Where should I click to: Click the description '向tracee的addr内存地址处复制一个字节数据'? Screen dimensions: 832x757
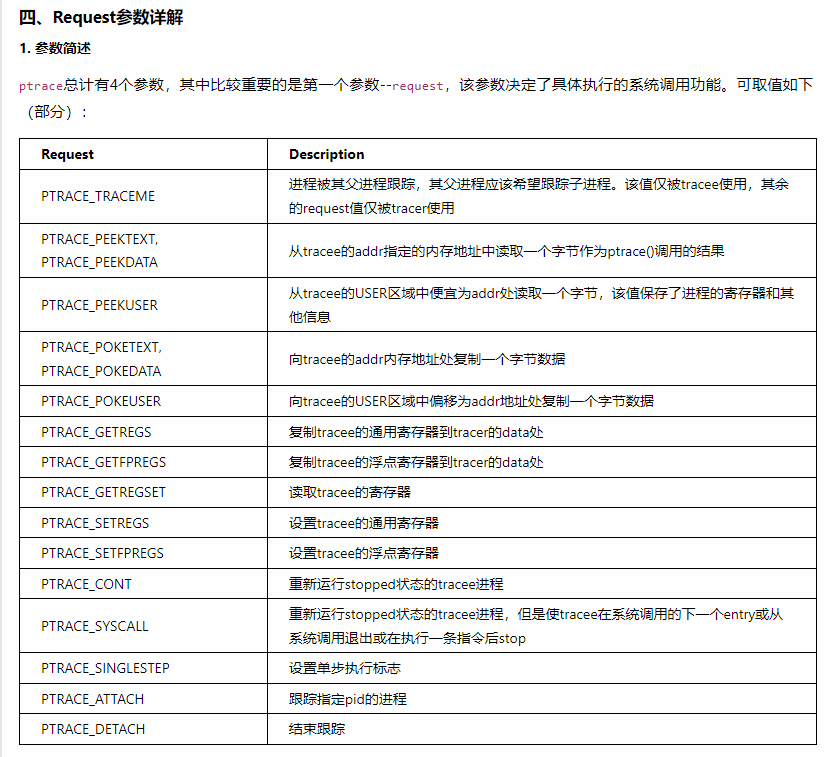coord(427,359)
